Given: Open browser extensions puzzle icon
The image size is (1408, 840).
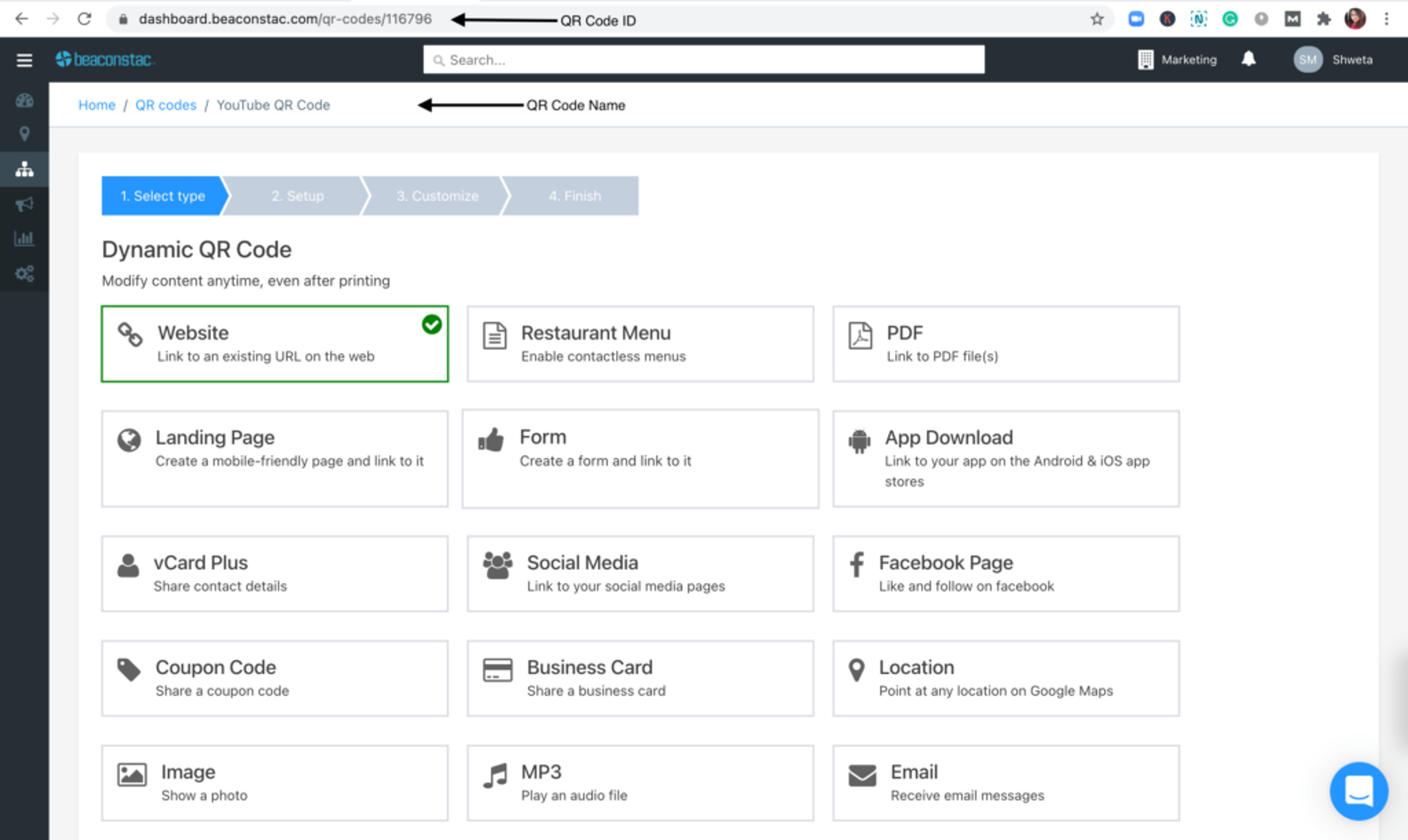Looking at the screenshot, I should click(1323, 19).
